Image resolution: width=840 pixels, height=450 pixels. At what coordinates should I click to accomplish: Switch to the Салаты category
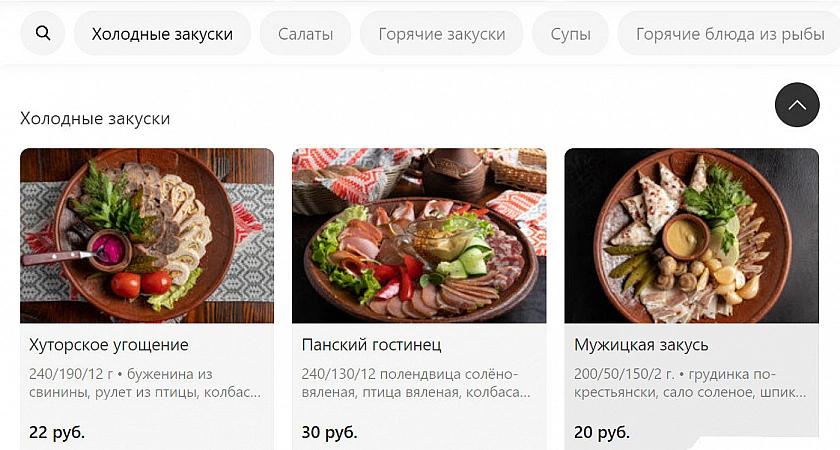(305, 34)
